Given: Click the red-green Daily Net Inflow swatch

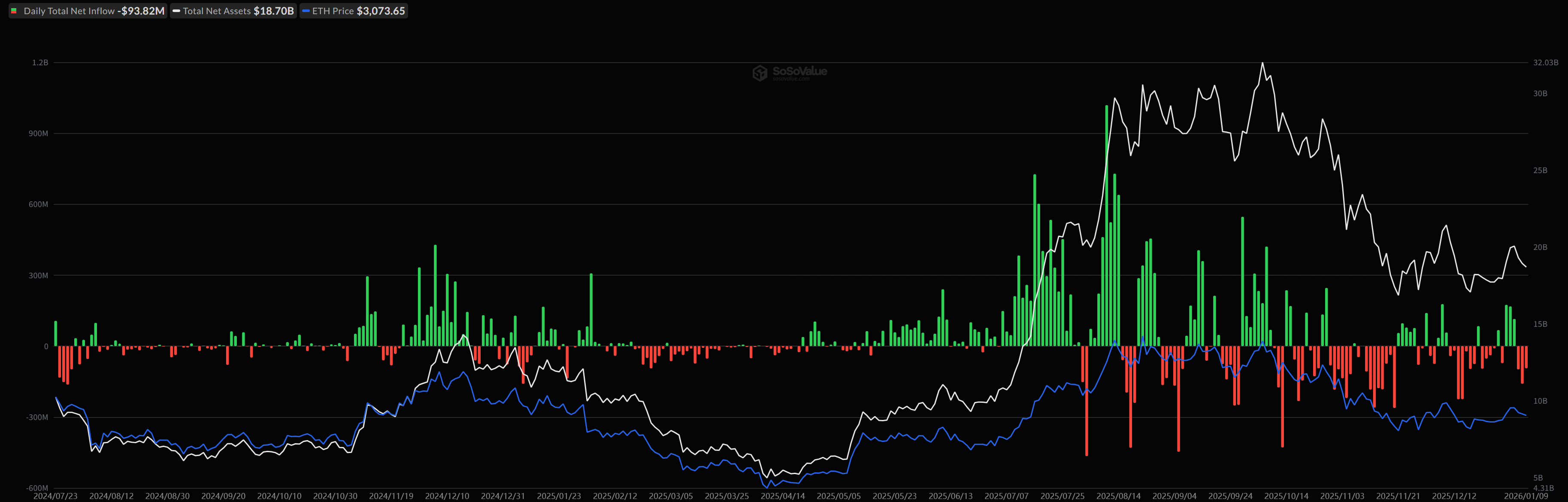Looking at the screenshot, I should (14, 11).
